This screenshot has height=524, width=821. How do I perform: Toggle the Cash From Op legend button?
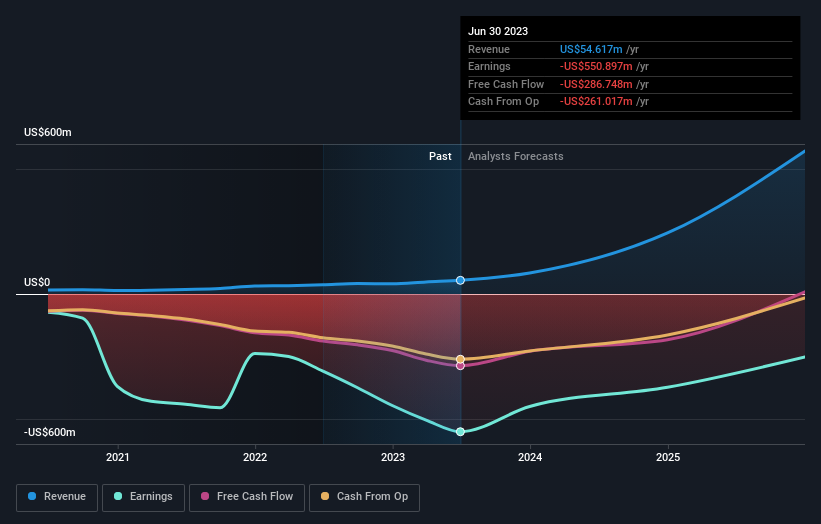coord(364,497)
